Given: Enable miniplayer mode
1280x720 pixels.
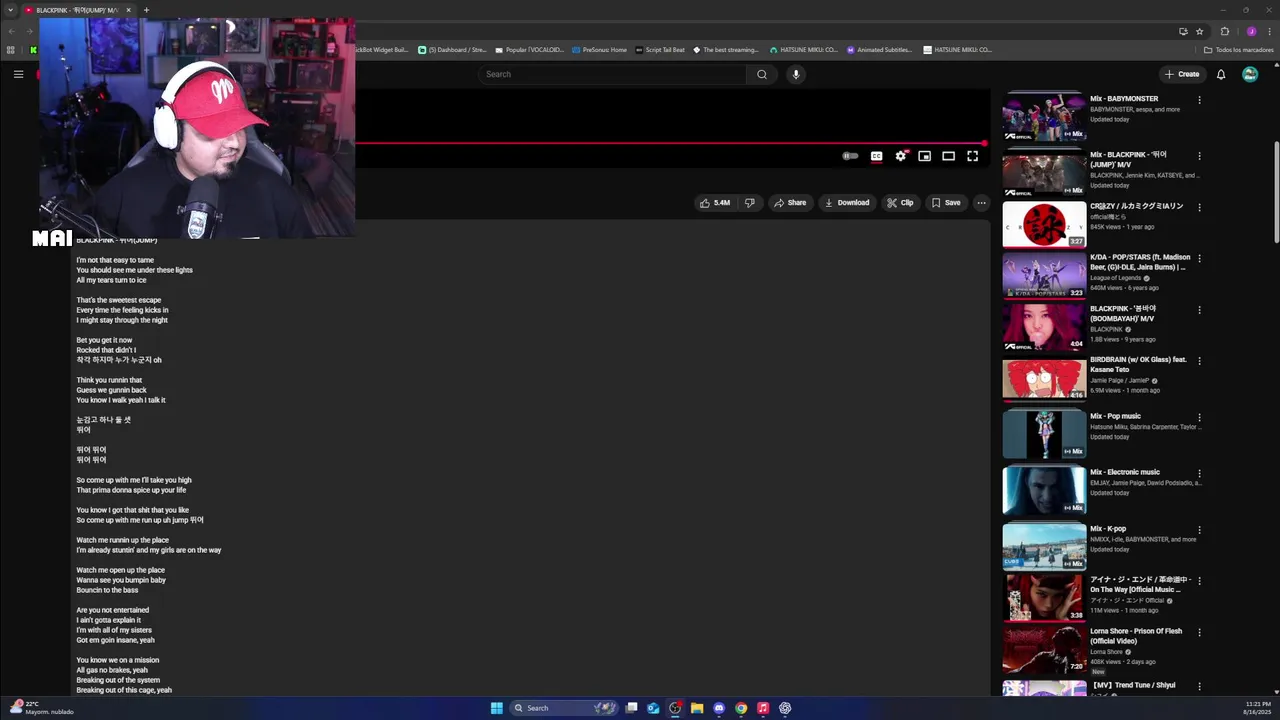Looking at the screenshot, I should (x=925, y=156).
